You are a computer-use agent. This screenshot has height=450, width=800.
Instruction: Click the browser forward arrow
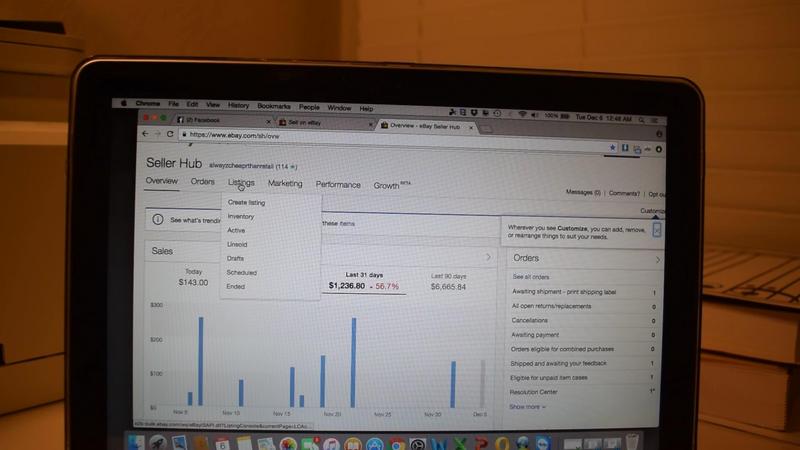[x=158, y=134]
